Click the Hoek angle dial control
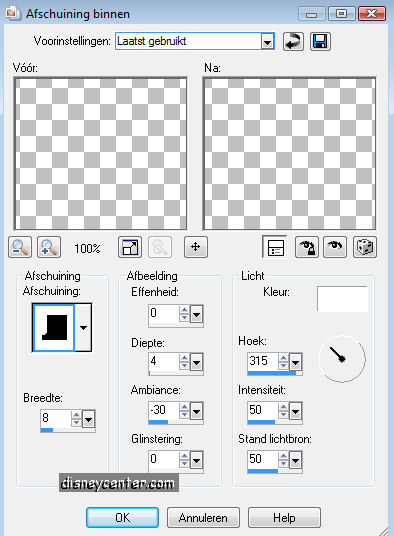 342,359
